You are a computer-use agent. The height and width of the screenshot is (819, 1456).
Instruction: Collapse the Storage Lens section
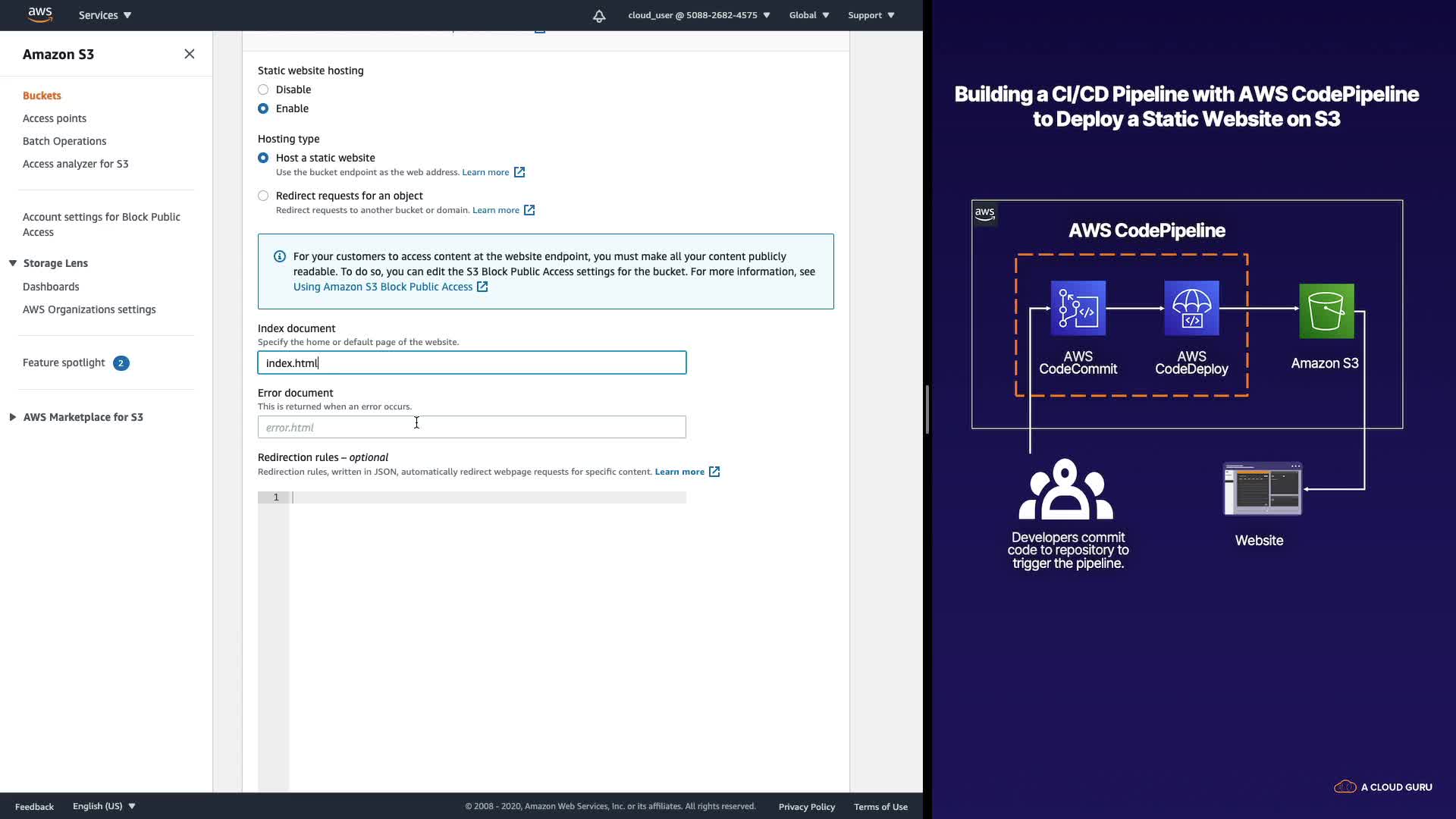pyautogui.click(x=13, y=263)
